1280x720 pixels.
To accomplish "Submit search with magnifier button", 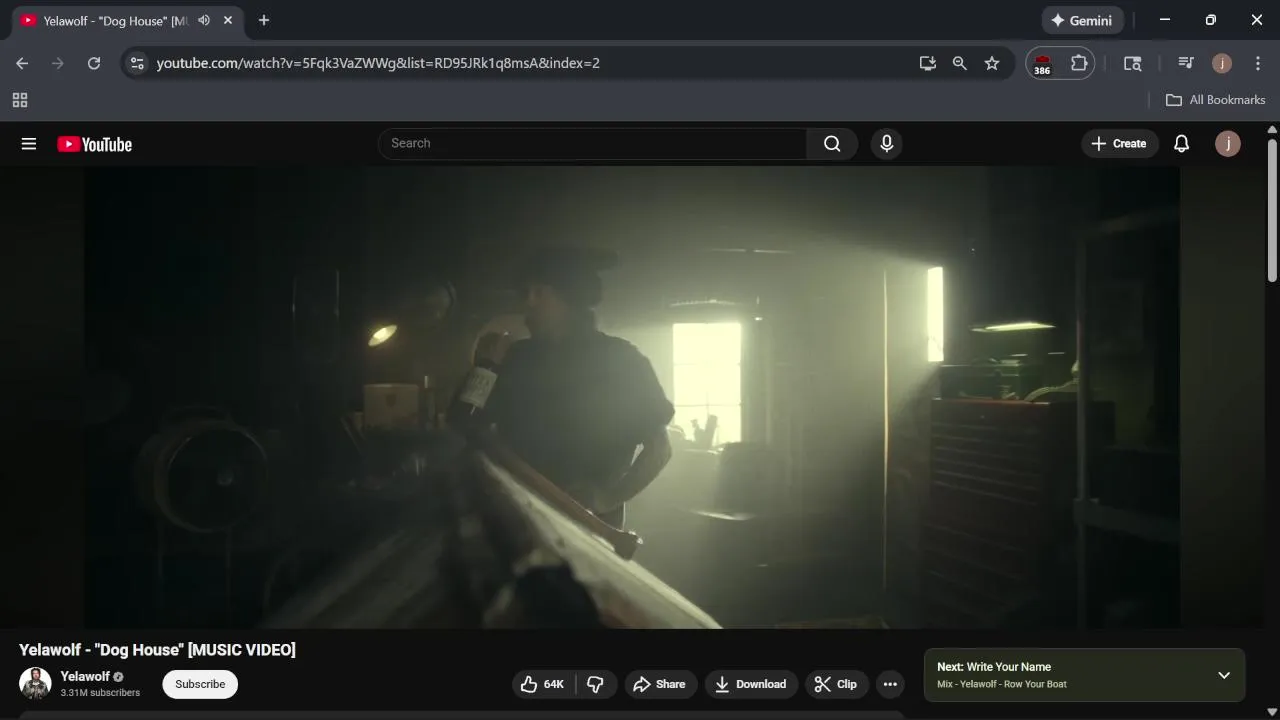I will coord(832,143).
